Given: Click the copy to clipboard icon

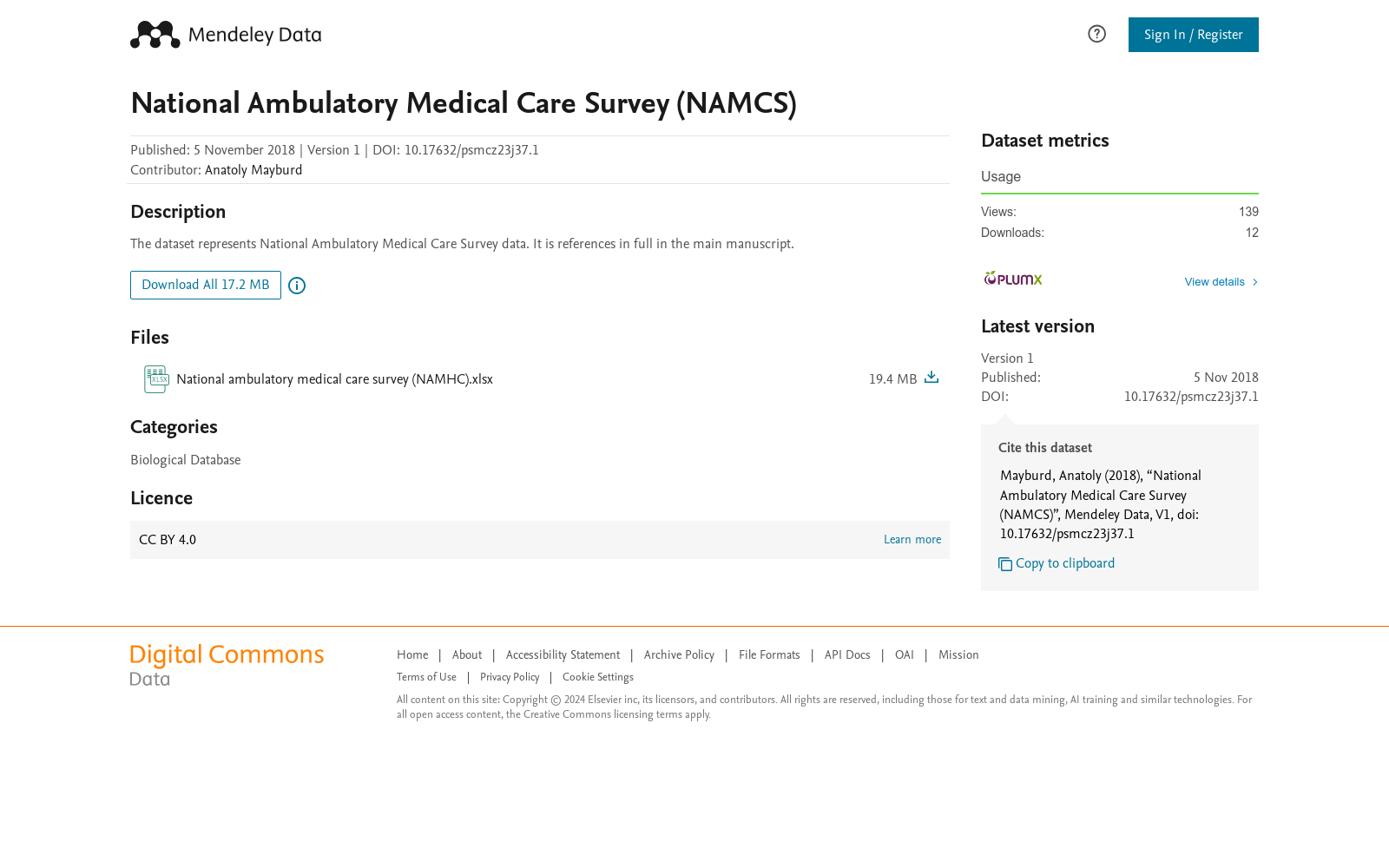Looking at the screenshot, I should tap(1005, 564).
